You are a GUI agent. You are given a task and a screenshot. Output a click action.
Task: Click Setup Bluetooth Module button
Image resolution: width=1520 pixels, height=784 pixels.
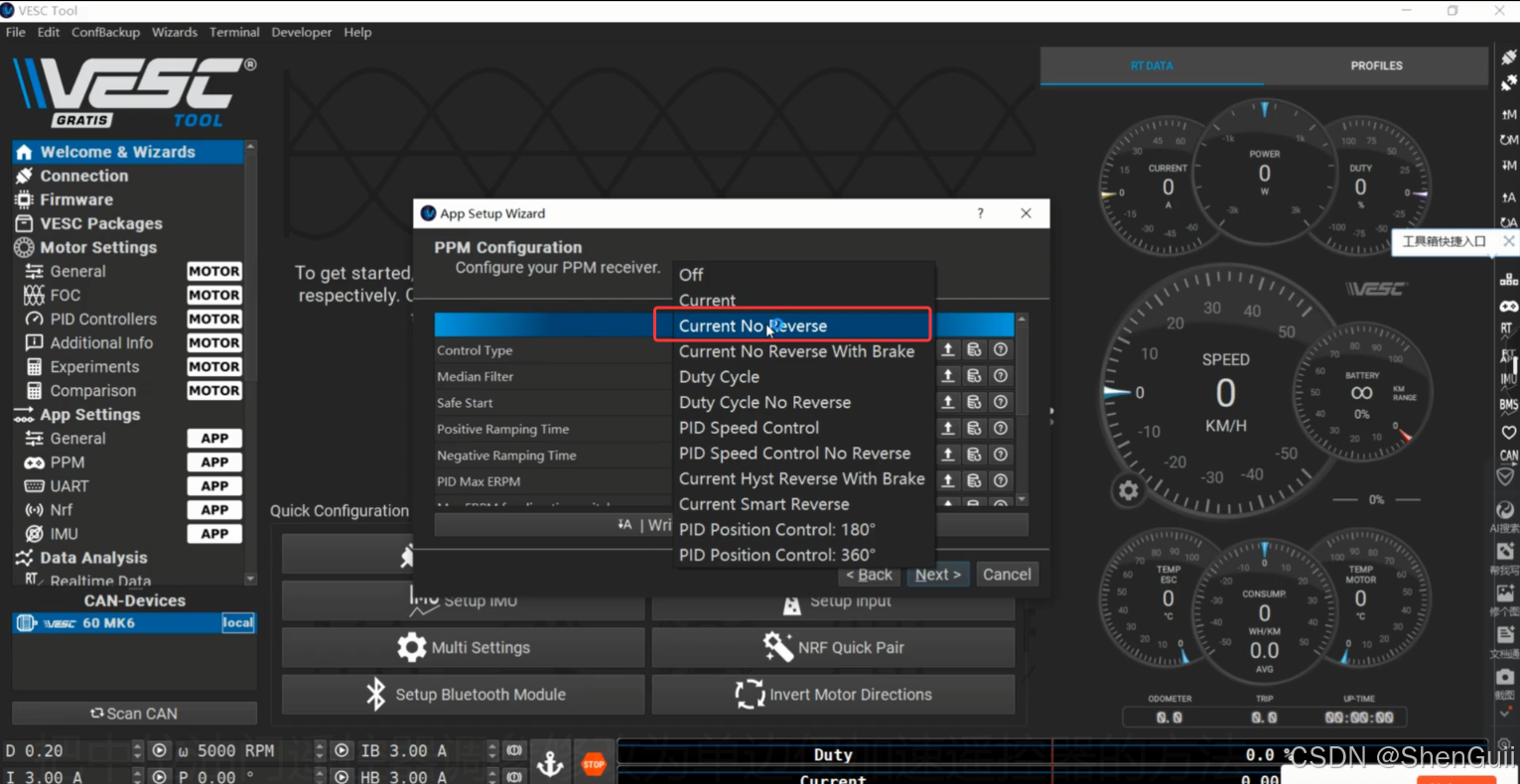pos(463,695)
